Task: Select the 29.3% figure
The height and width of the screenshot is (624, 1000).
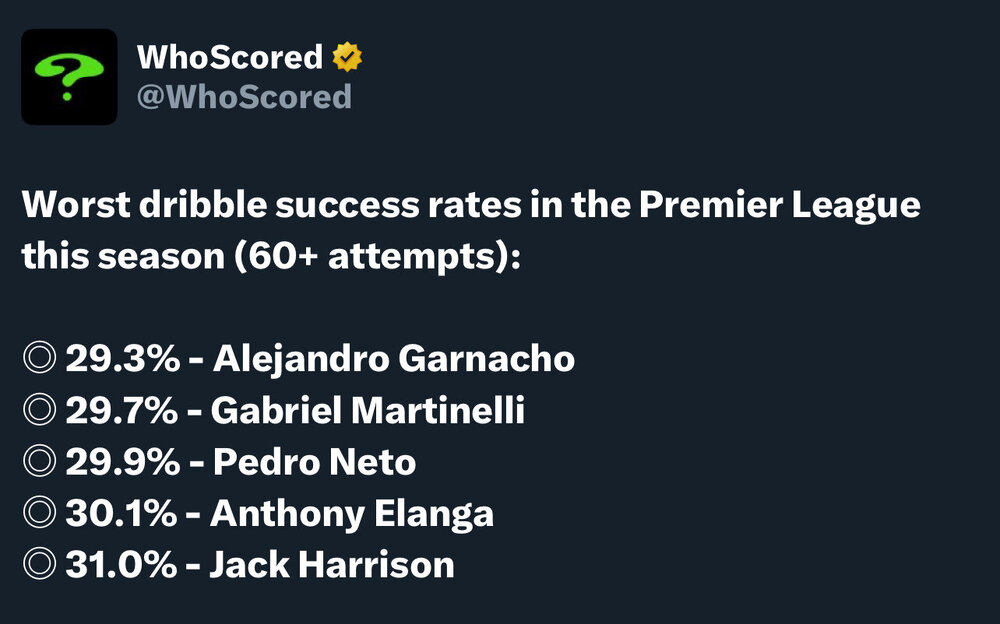Action: coord(122,358)
